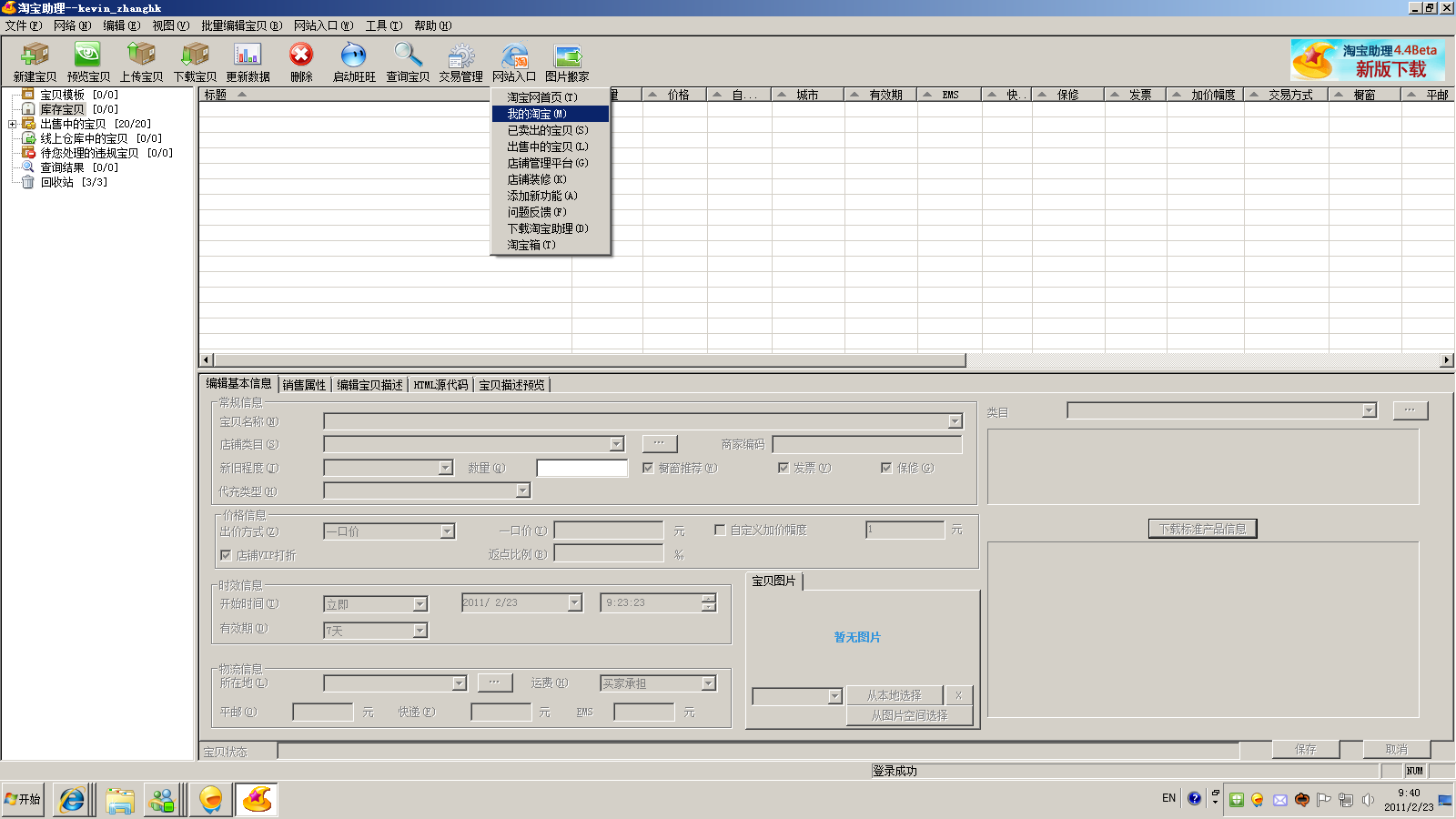Image resolution: width=1456 pixels, height=819 pixels.
Task: Open the 新旧程度 dropdown
Action: coord(445,468)
